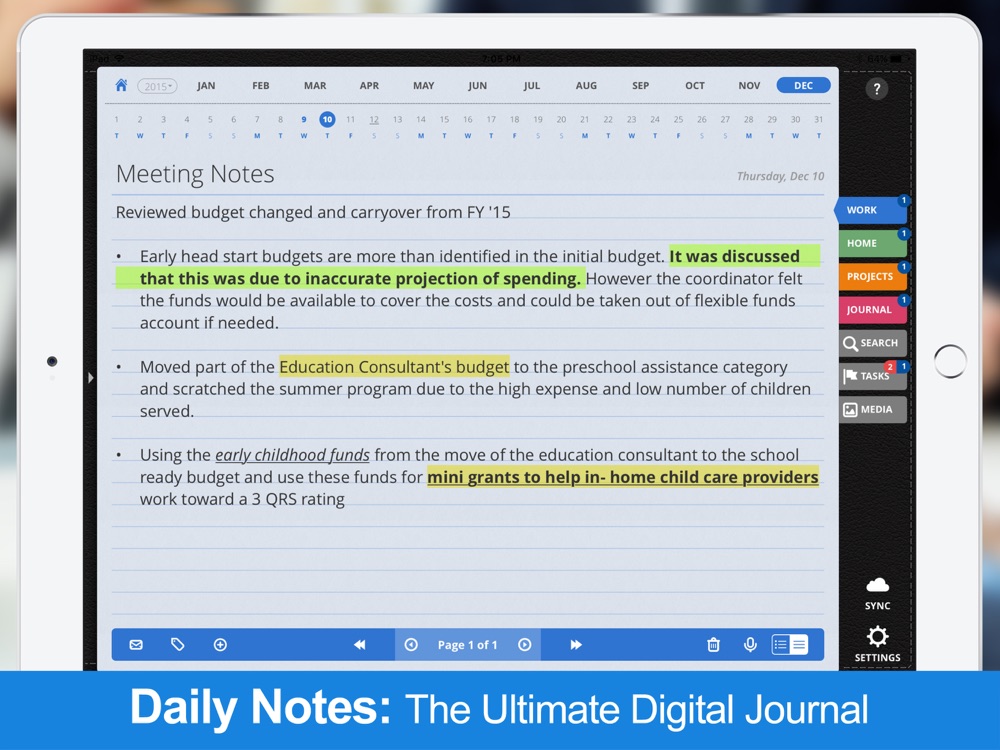Pick day 28 in the date strip
Viewport: 1000px width, 750px height.
[749, 119]
